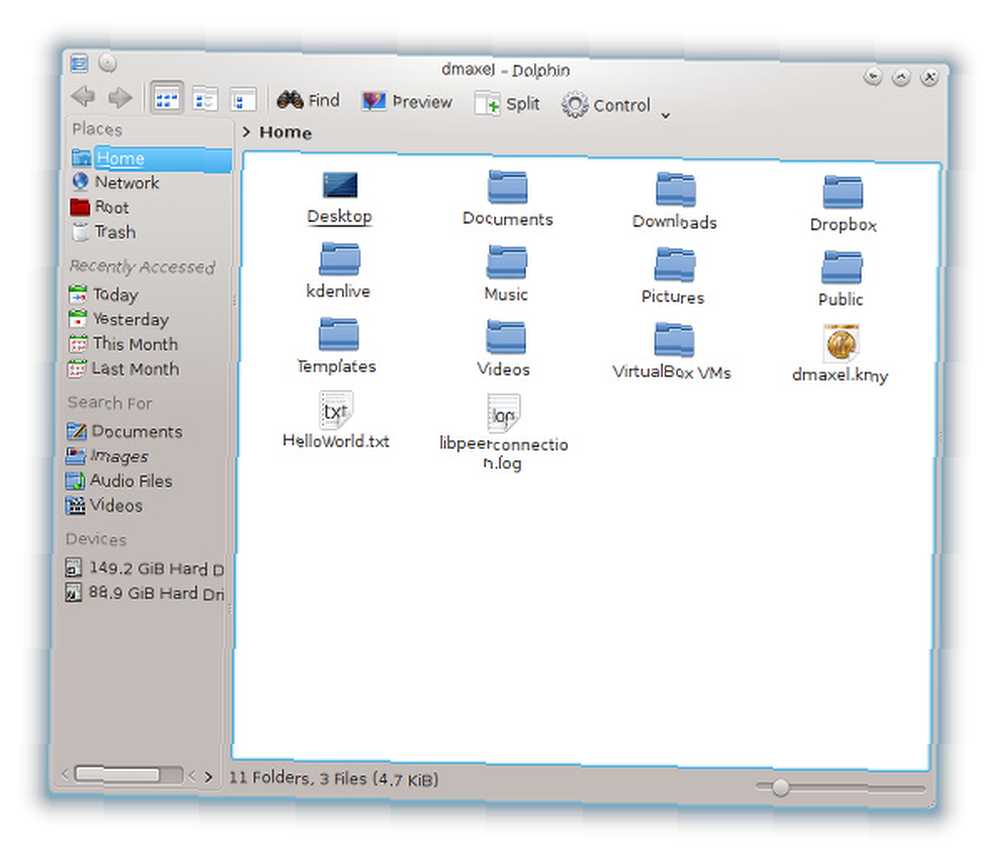Toggle Preview in the toolbar
Screen dimensions: 1000x859
(x=407, y=101)
